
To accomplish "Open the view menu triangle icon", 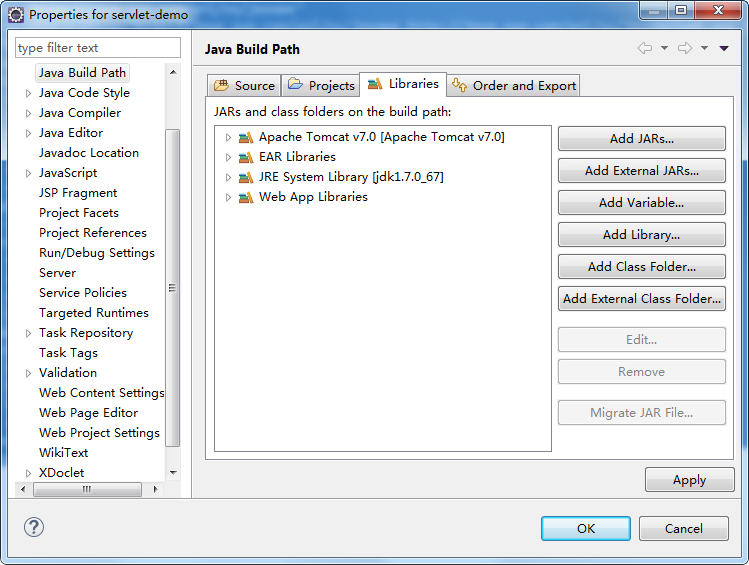I will coord(724,48).
